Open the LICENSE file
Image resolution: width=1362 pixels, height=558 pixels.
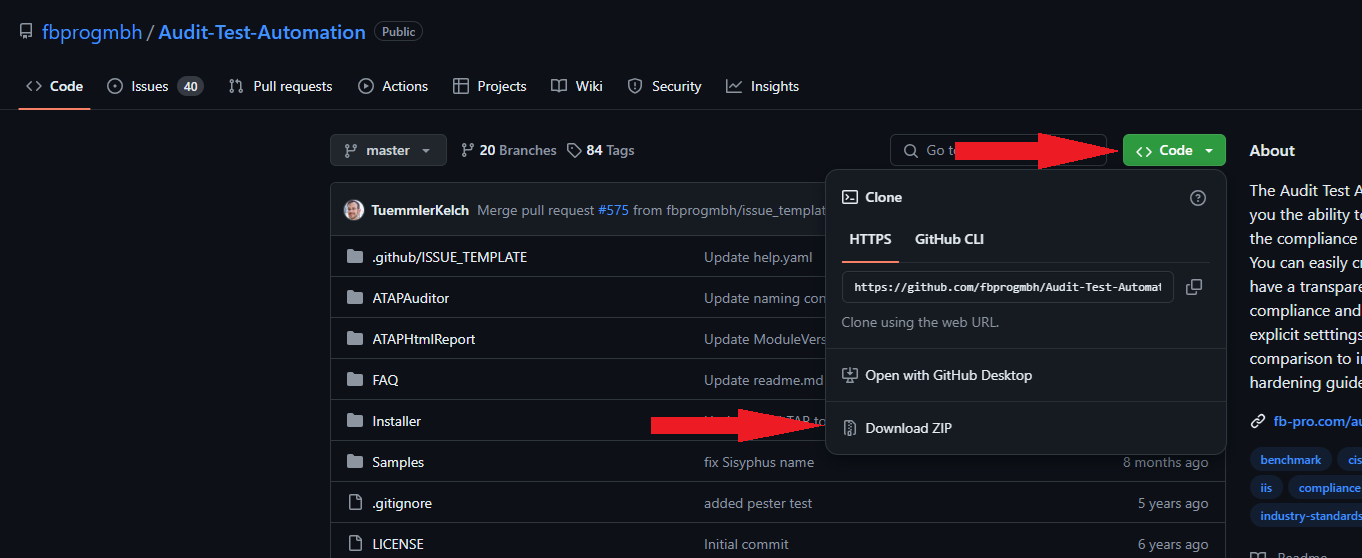pos(398,544)
